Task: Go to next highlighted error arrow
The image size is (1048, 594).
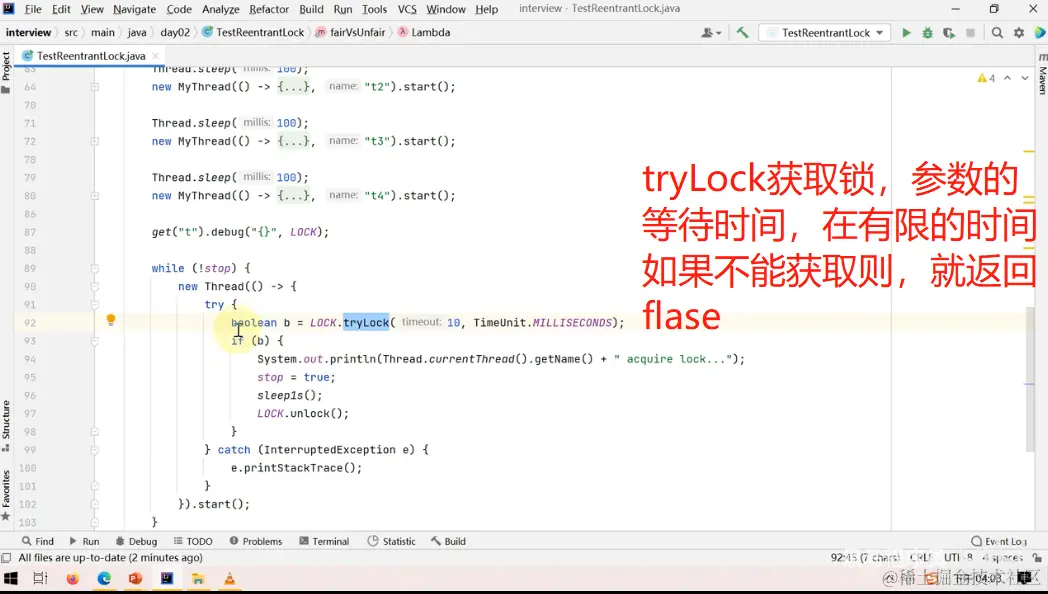Action: (1025, 78)
